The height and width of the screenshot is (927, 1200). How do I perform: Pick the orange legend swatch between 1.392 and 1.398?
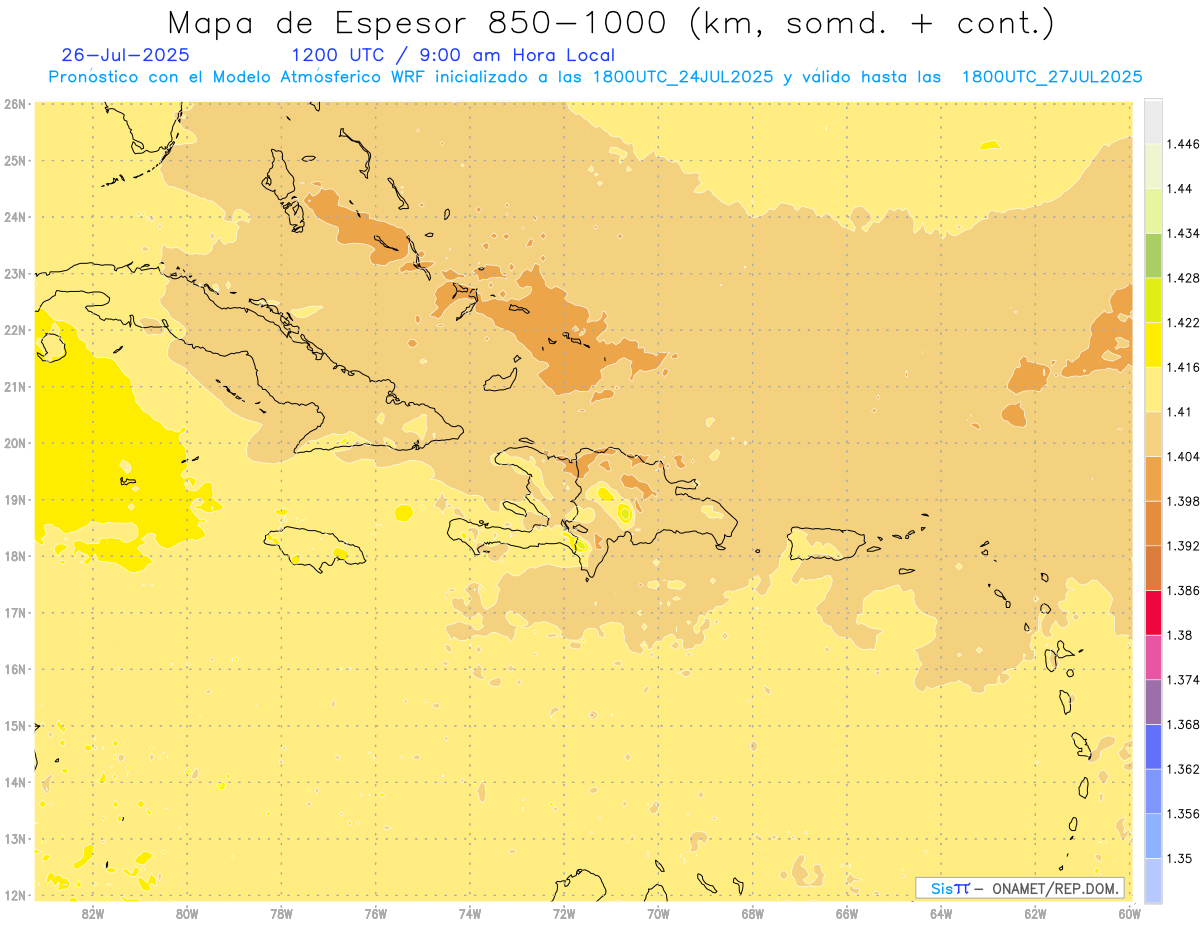[1153, 523]
